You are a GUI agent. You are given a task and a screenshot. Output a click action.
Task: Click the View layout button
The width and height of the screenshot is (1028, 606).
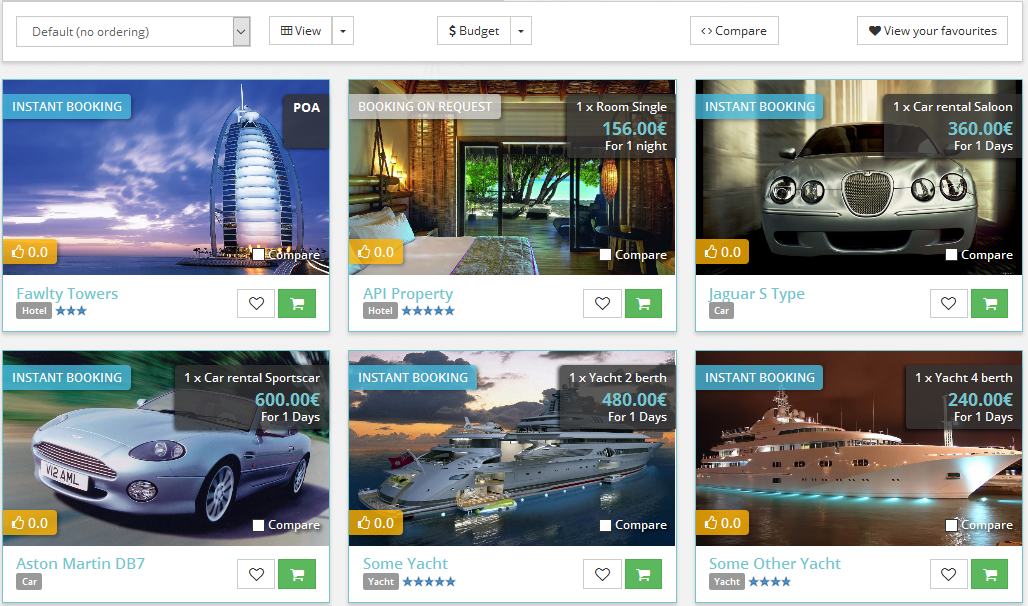[301, 31]
